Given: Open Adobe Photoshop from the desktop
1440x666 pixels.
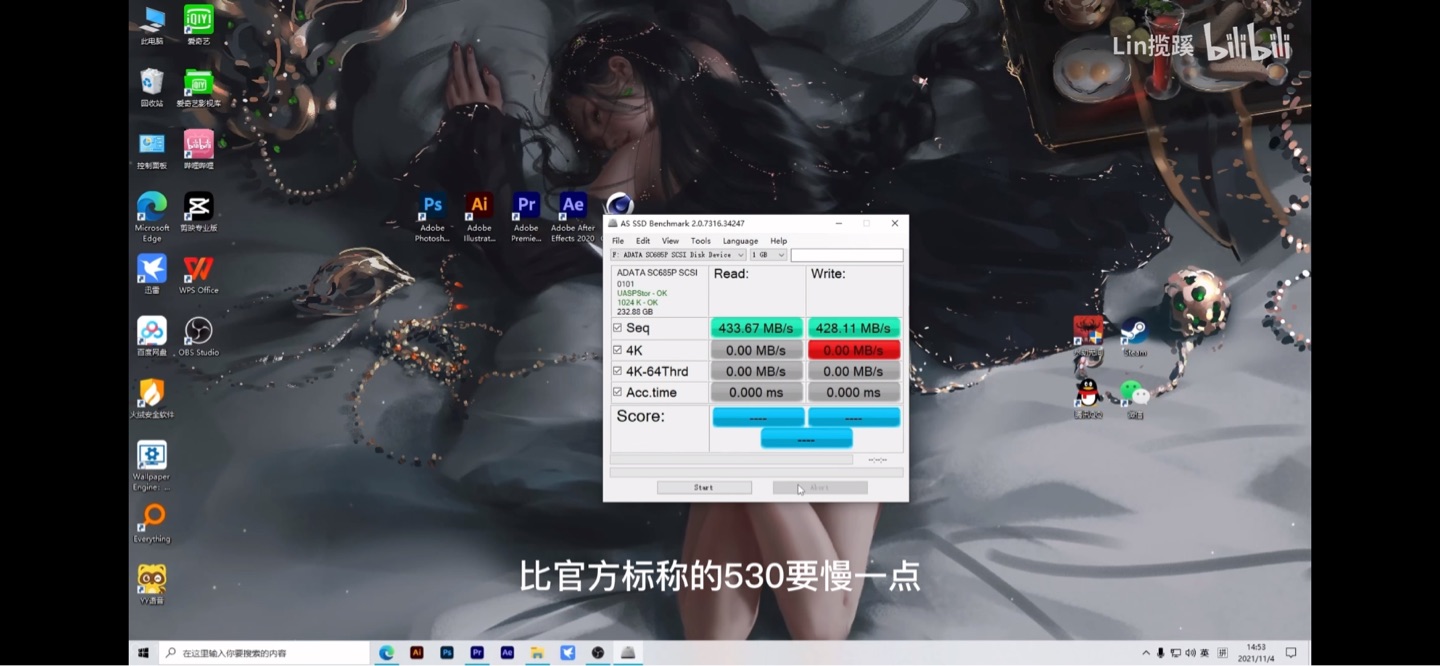Looking at the screenshot, I should [x=432, y=216].
